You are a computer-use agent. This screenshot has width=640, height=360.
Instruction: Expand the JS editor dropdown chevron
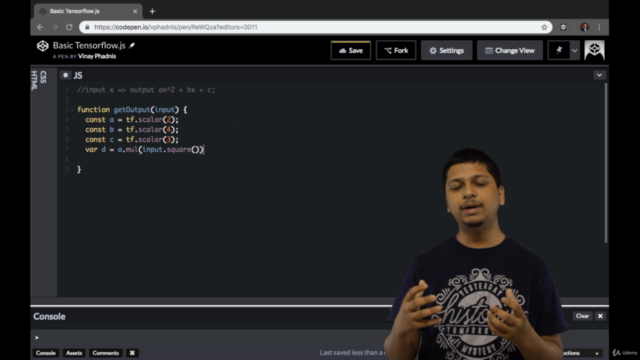(599, 75)
